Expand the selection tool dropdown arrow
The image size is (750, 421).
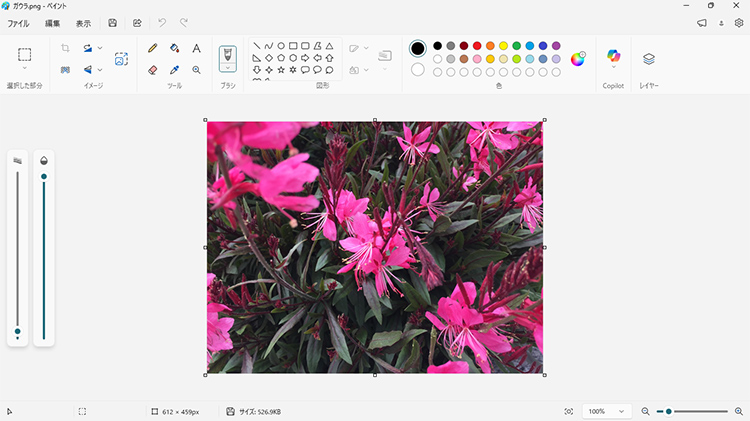25,69
